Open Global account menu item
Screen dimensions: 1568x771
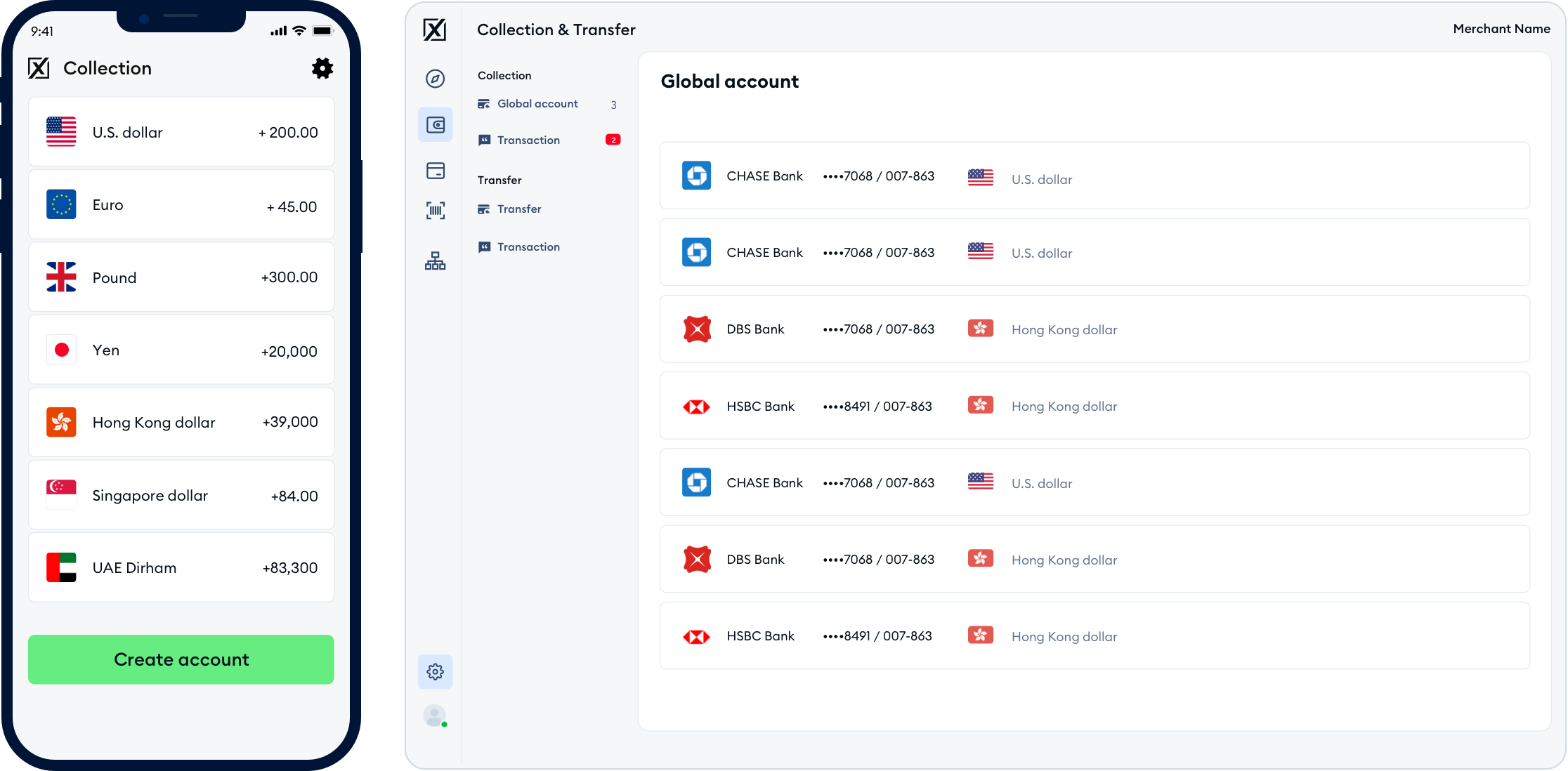(537, 104)
